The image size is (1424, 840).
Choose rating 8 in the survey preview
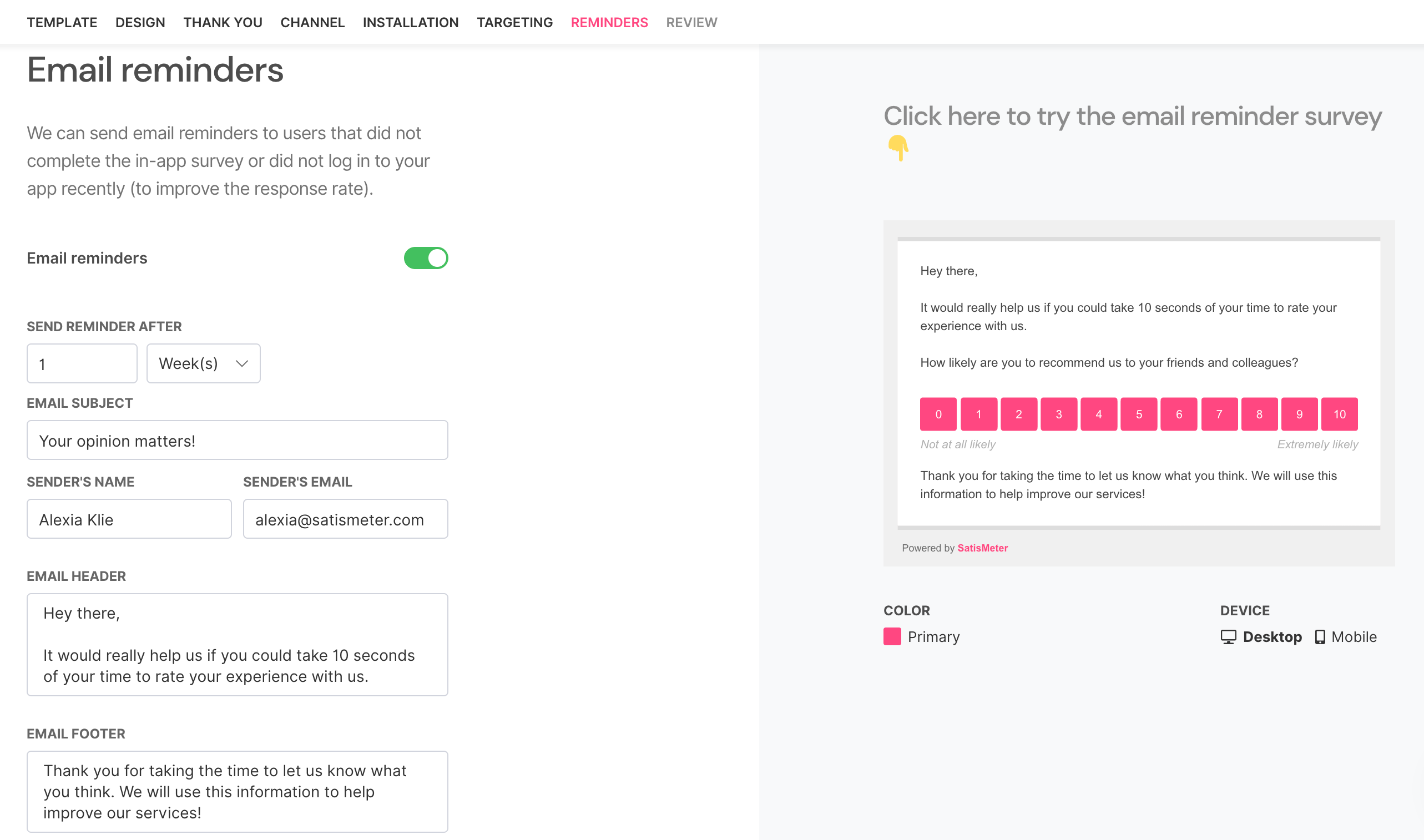1259,414
